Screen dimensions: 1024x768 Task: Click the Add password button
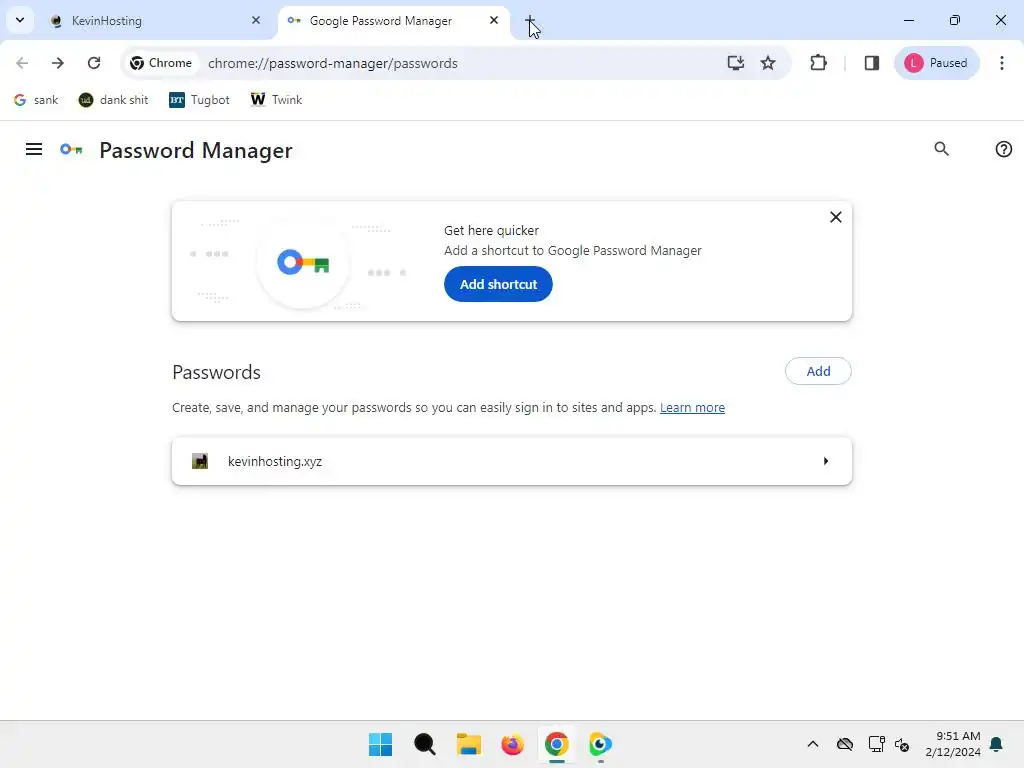(x=818, y=371)
